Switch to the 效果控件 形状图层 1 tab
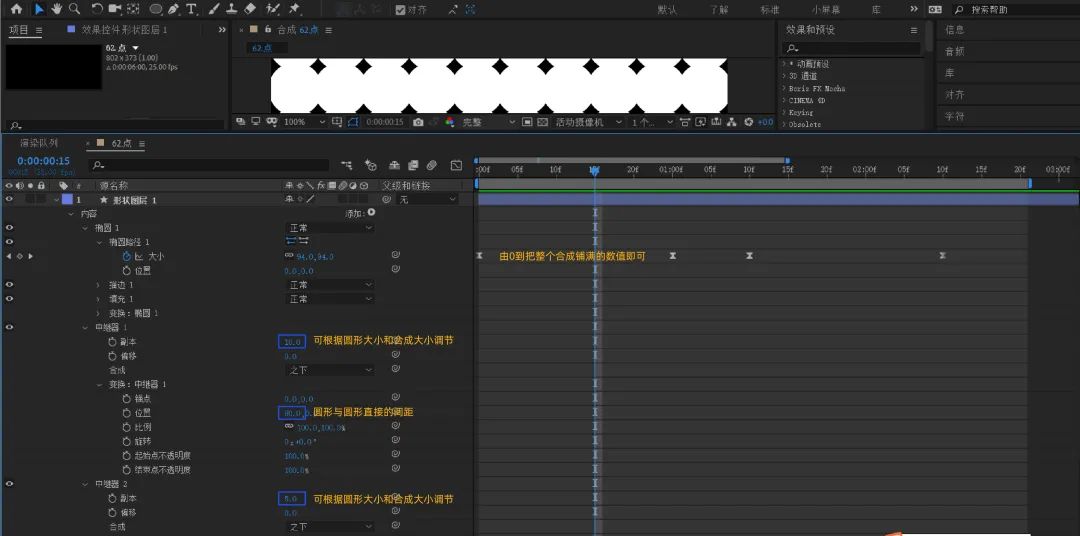Screen dimensions: 1080x536 [x=124, y=30]
